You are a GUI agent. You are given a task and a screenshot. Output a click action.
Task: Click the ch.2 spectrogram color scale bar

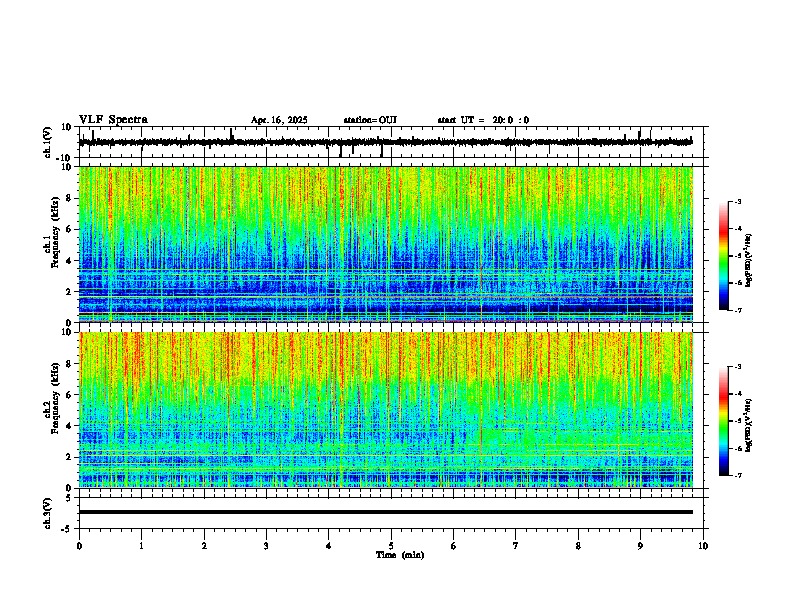click(724, 421)
